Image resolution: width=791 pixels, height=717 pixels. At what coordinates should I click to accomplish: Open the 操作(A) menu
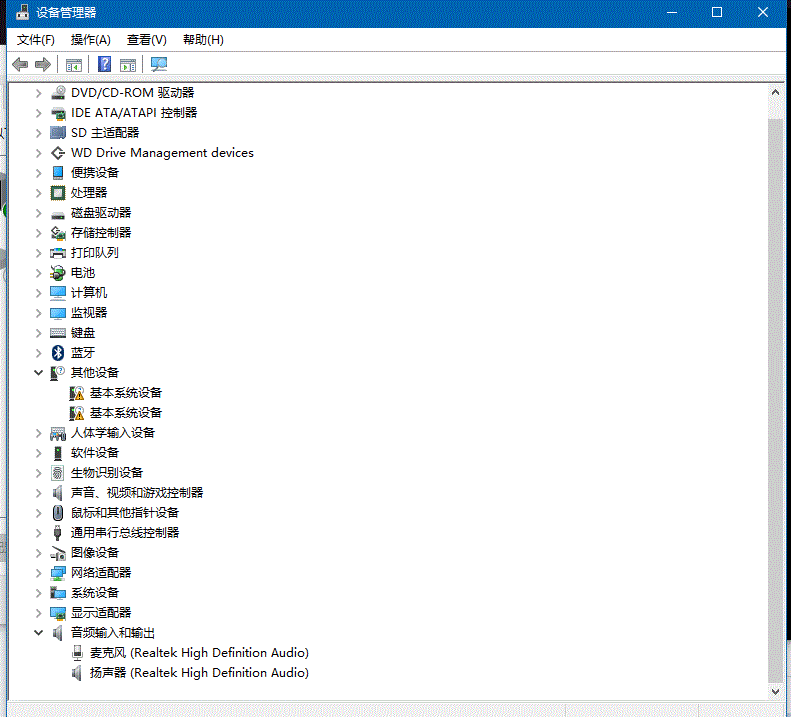(90, 39)
